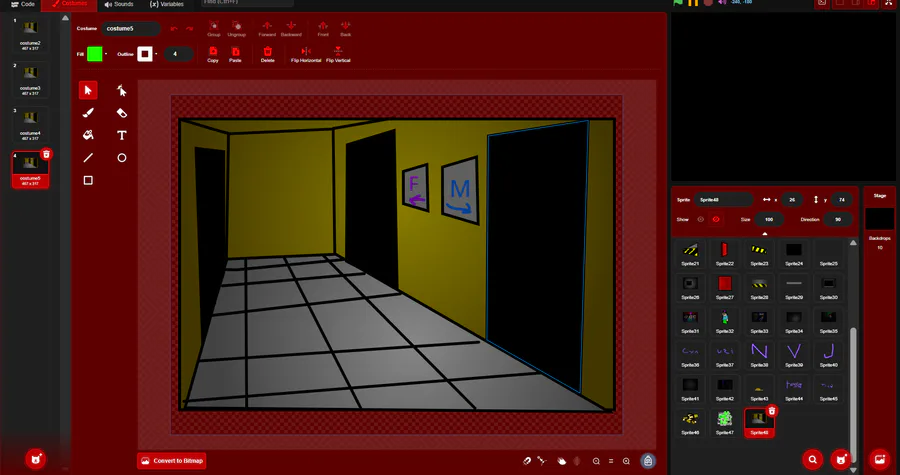Viewport: 900px width, 475px height.
Task: Open the Choose a Sprite button
Action: (841, 460)
